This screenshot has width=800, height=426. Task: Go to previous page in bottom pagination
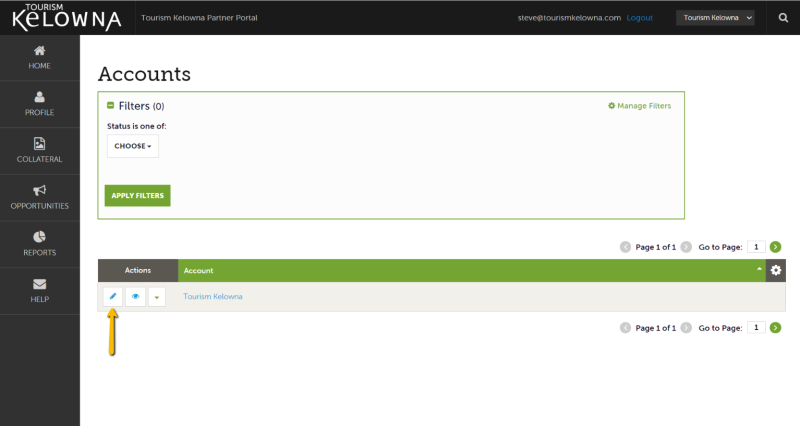coord(625,328)
